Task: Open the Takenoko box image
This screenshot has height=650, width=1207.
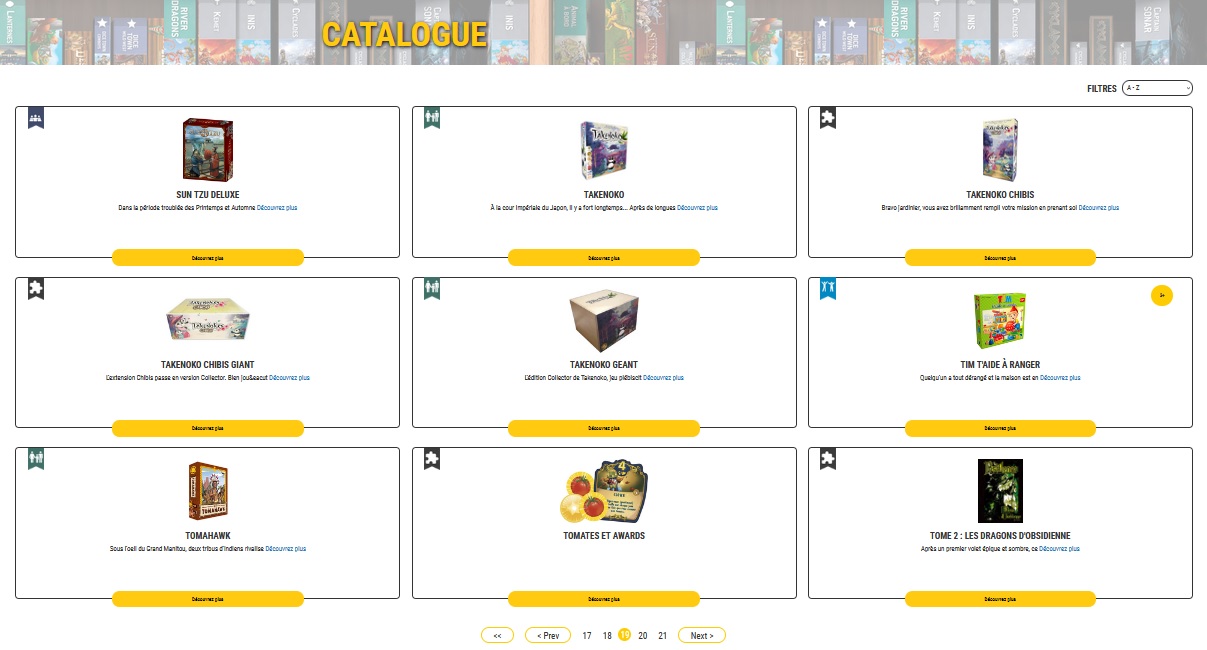Action: pyautogui.click(x=604, y=150)
